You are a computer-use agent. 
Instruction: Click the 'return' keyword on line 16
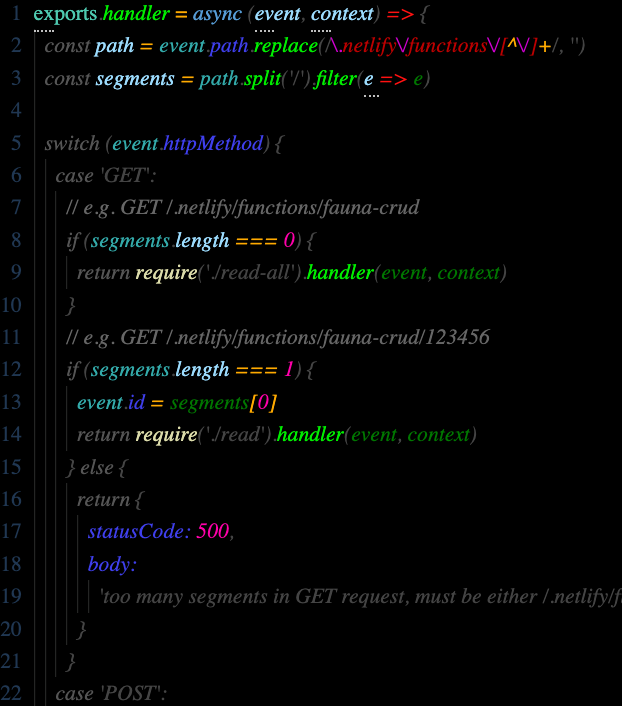[104, 500]
